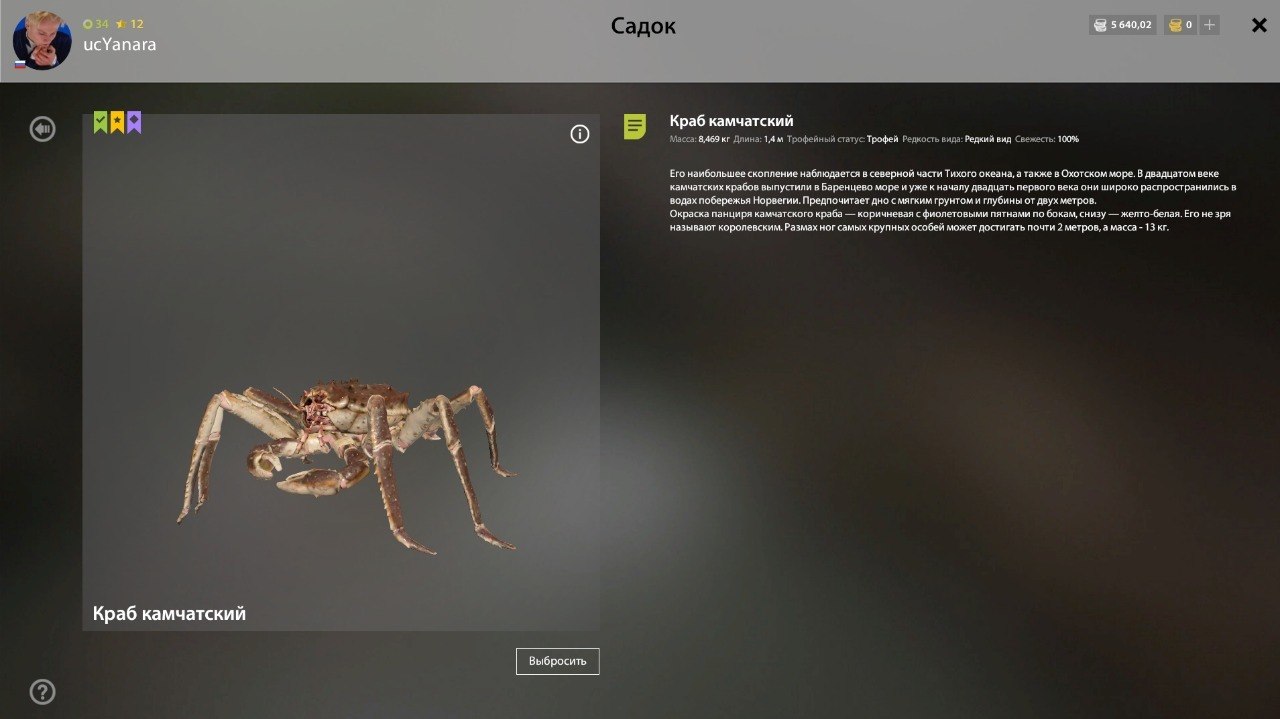Click the gold coin purse icon
The height and width of the screenshot is (719, 1280).
[x=1177, y=24]
